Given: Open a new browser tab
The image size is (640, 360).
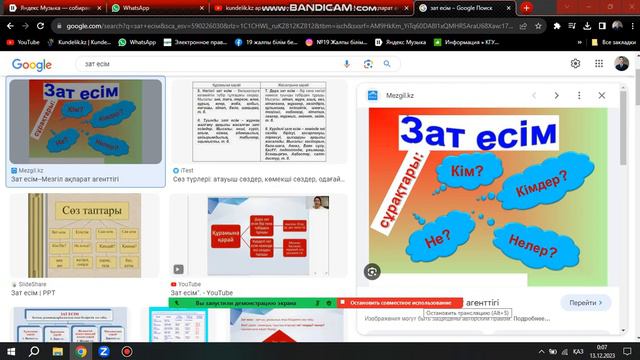Looking at the screenshot, I should (526, 8).
